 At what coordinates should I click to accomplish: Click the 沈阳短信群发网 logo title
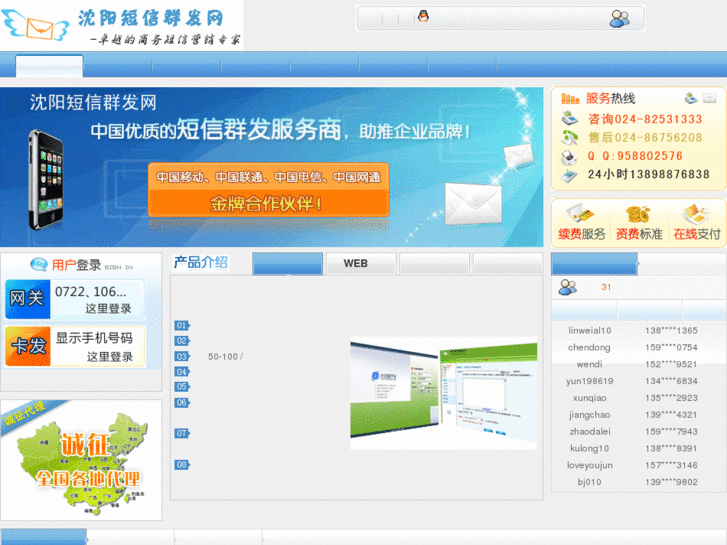(x=151, y=18)
